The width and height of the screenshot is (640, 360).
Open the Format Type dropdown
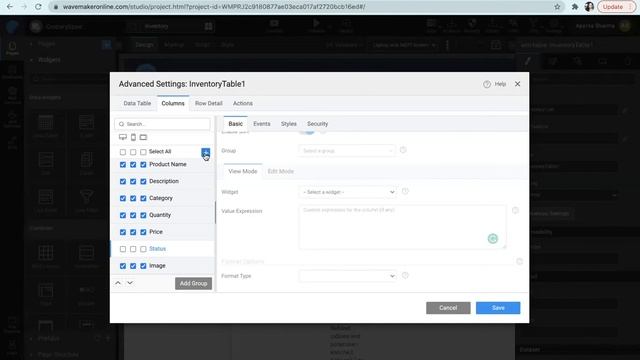pyautogui.click(x=347, y=276)
